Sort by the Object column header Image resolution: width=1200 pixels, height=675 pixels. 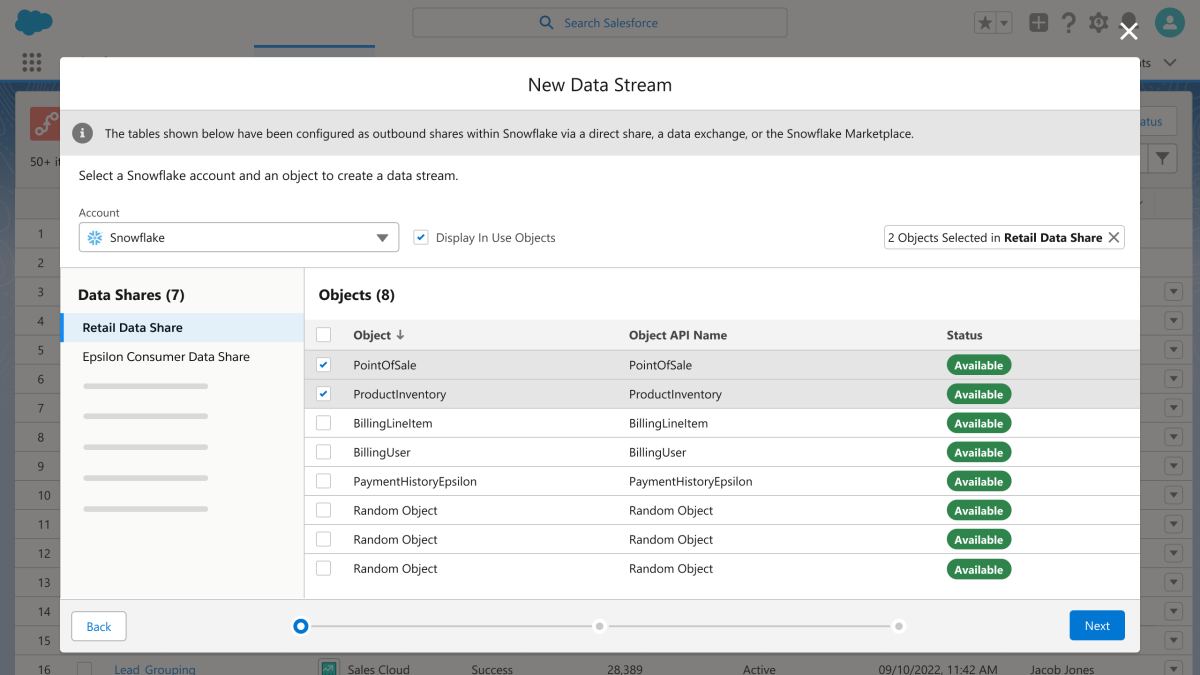pyautogui.click(x=378, y=335)
